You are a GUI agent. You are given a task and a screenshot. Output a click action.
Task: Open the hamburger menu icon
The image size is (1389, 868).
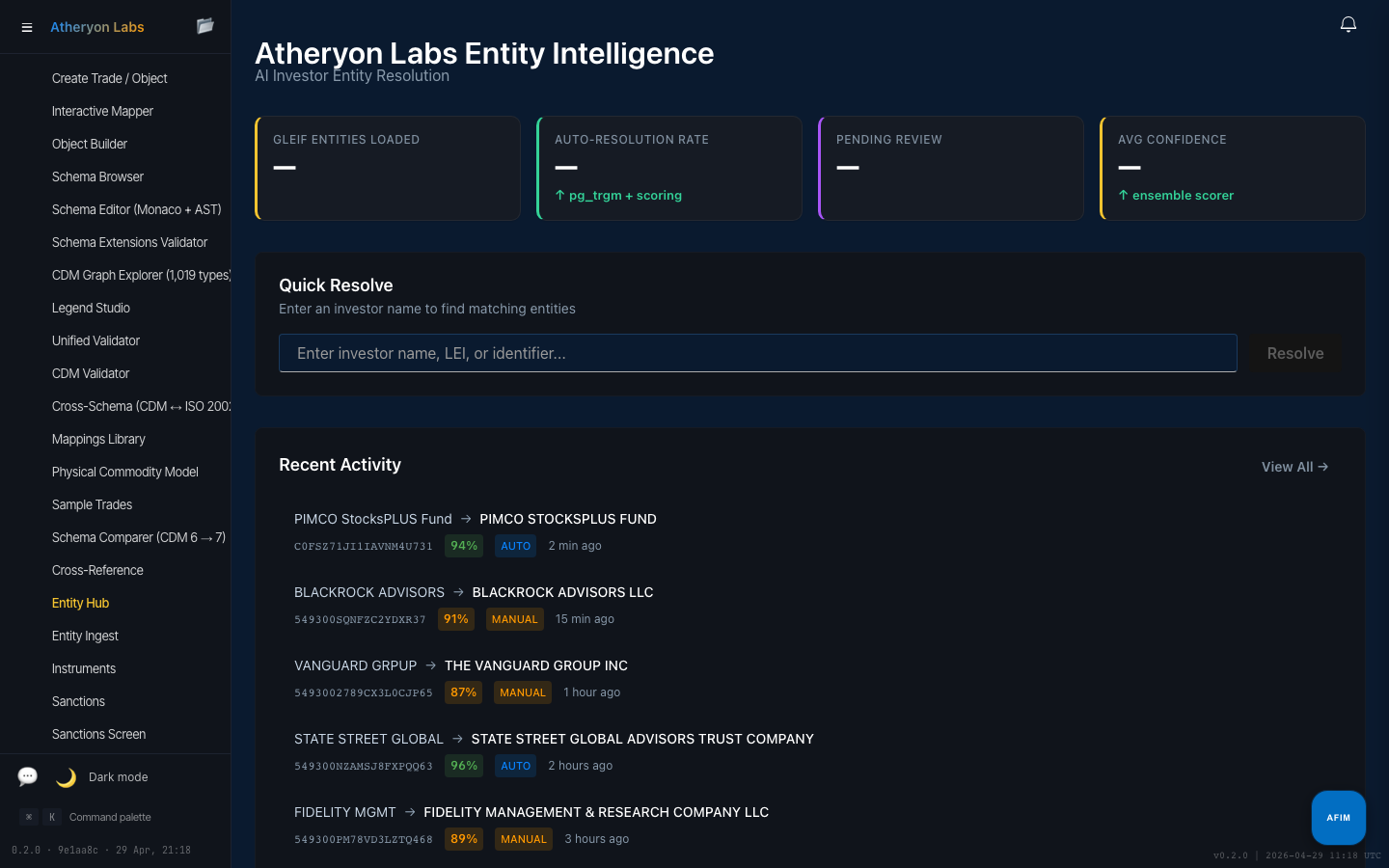tap(27, 28)
